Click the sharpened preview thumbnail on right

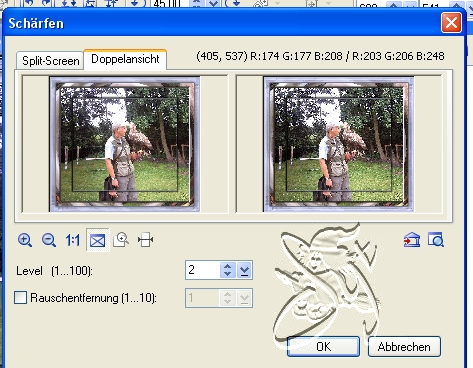(339, 144)
